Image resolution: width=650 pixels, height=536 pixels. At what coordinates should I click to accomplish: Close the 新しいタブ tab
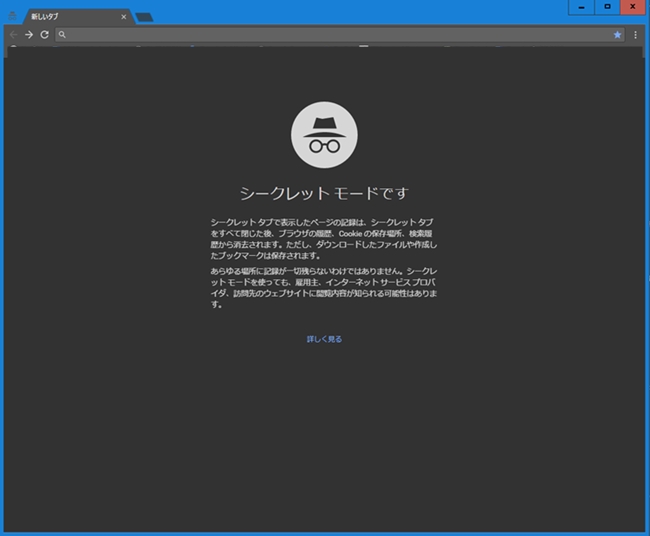[x=123, y=17]
